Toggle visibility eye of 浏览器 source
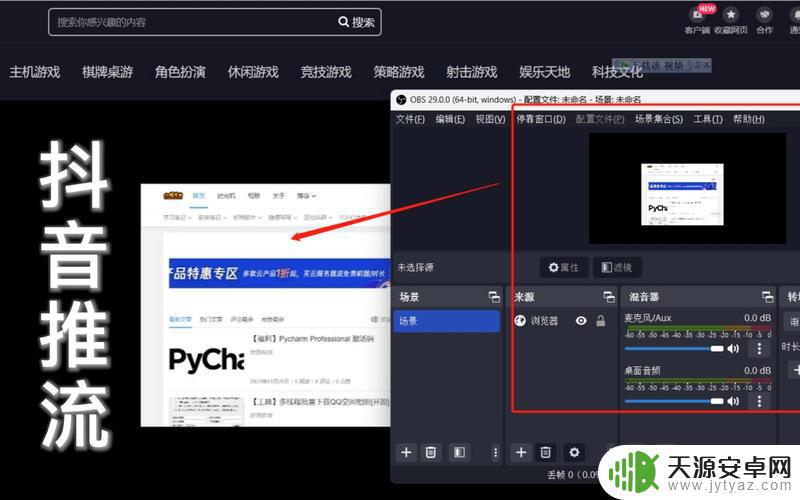Screen dimensions: 800x500 coord(581,321)
